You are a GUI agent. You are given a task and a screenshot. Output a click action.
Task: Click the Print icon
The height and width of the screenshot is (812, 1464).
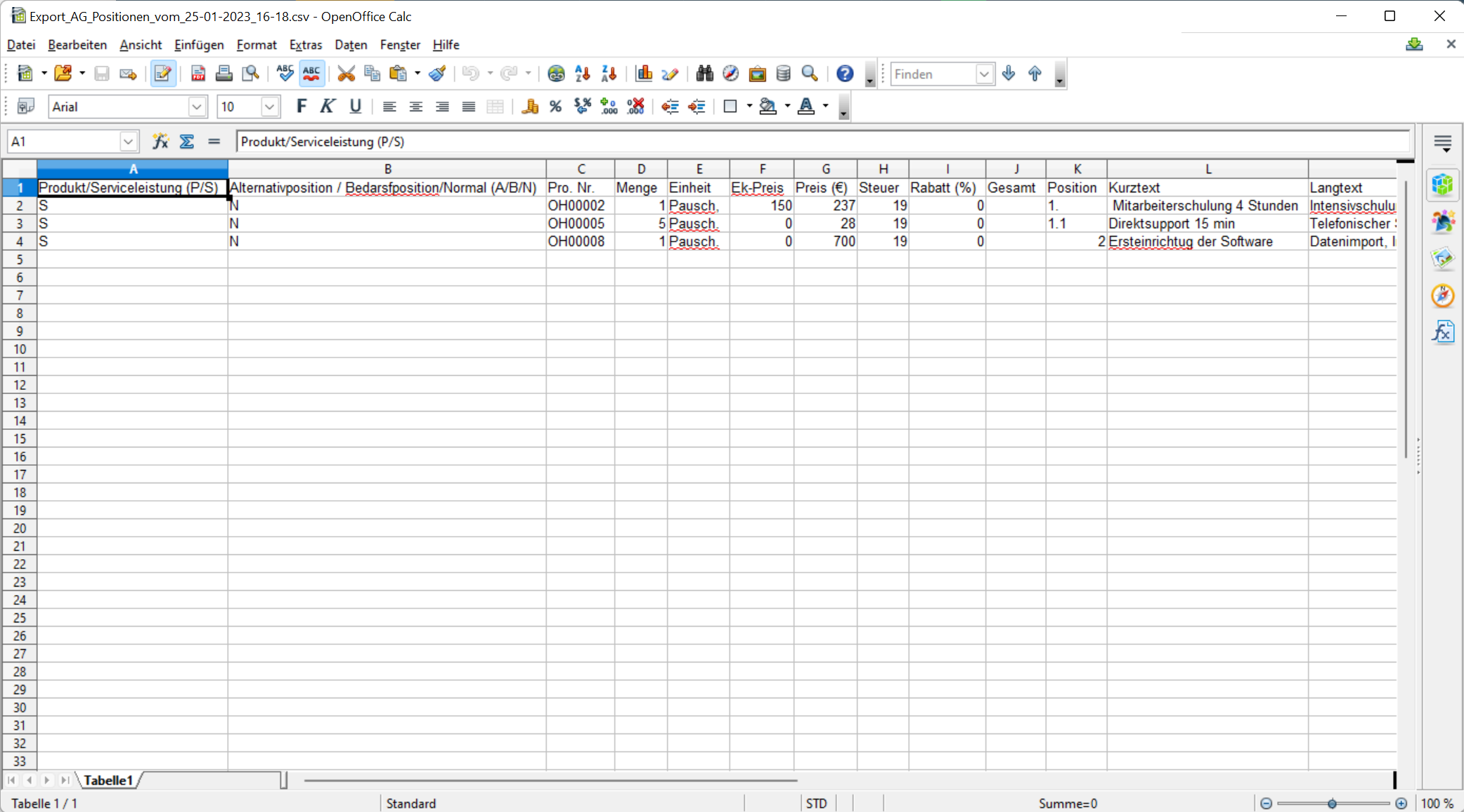tap(224, 74)
